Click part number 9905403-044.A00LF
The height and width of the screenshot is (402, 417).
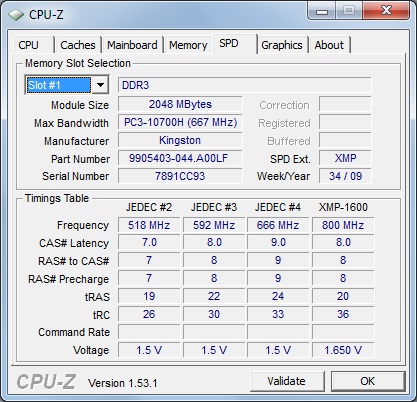pyautogui.click(x=180, y=158)
